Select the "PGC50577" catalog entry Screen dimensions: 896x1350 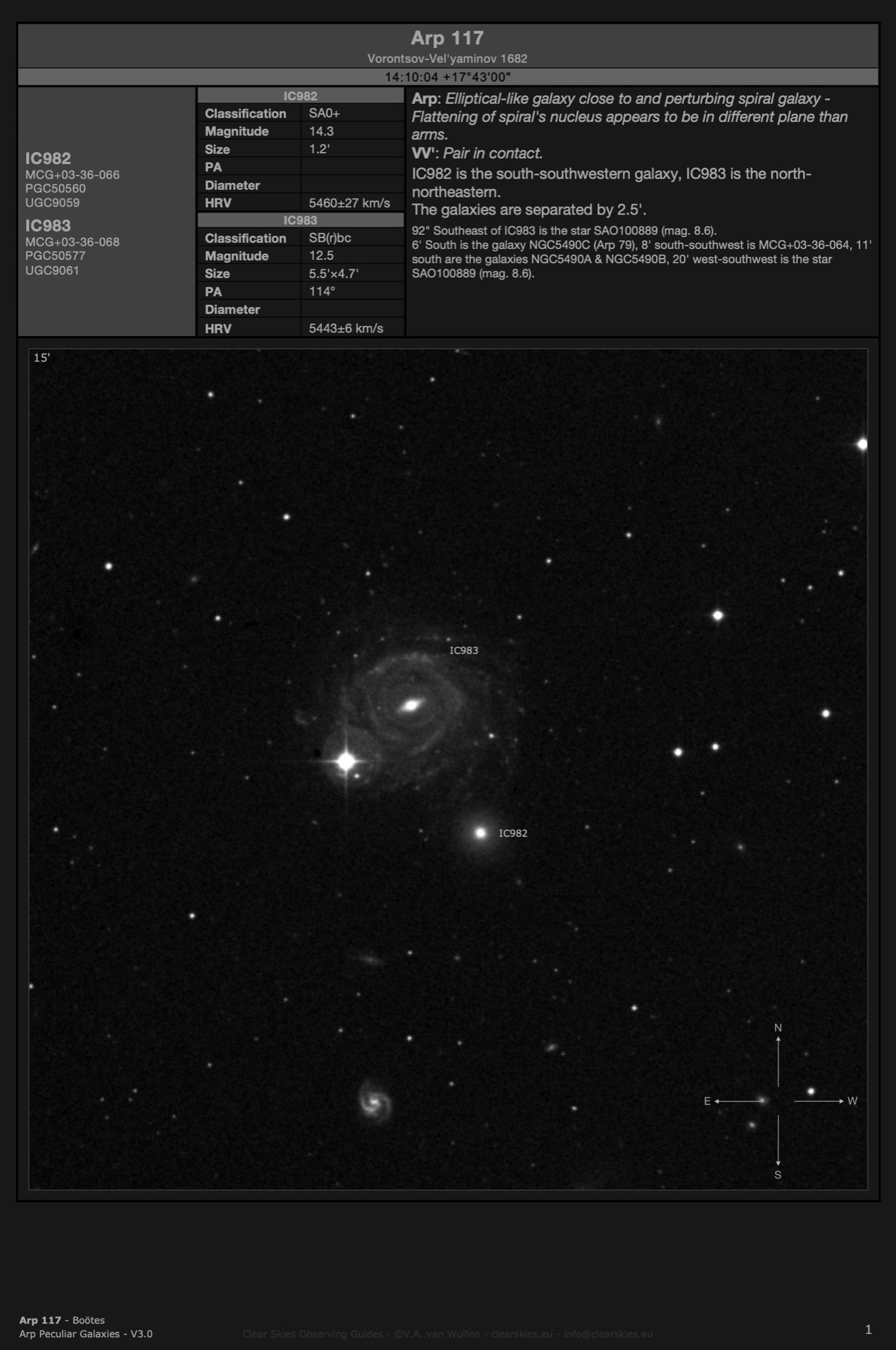click(55, 256)
